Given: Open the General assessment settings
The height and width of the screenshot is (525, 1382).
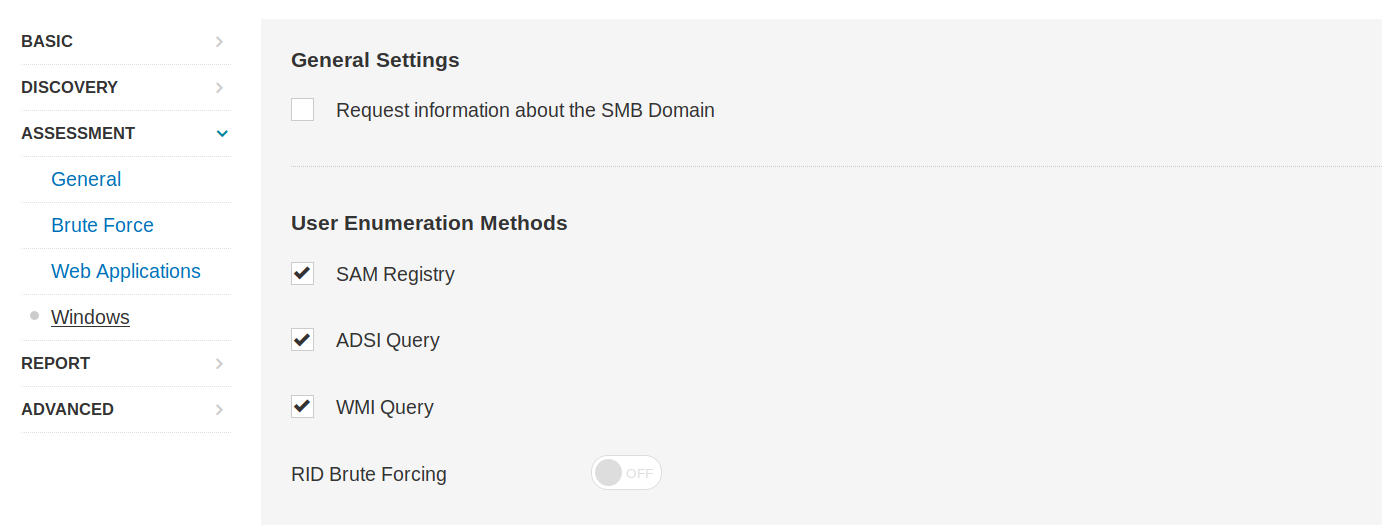Looking at the screenshot, I should [86, 180].
